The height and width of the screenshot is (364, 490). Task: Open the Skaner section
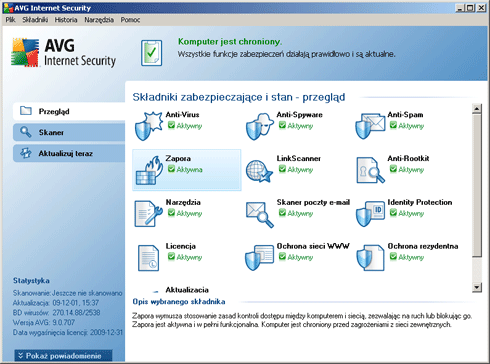69,132
